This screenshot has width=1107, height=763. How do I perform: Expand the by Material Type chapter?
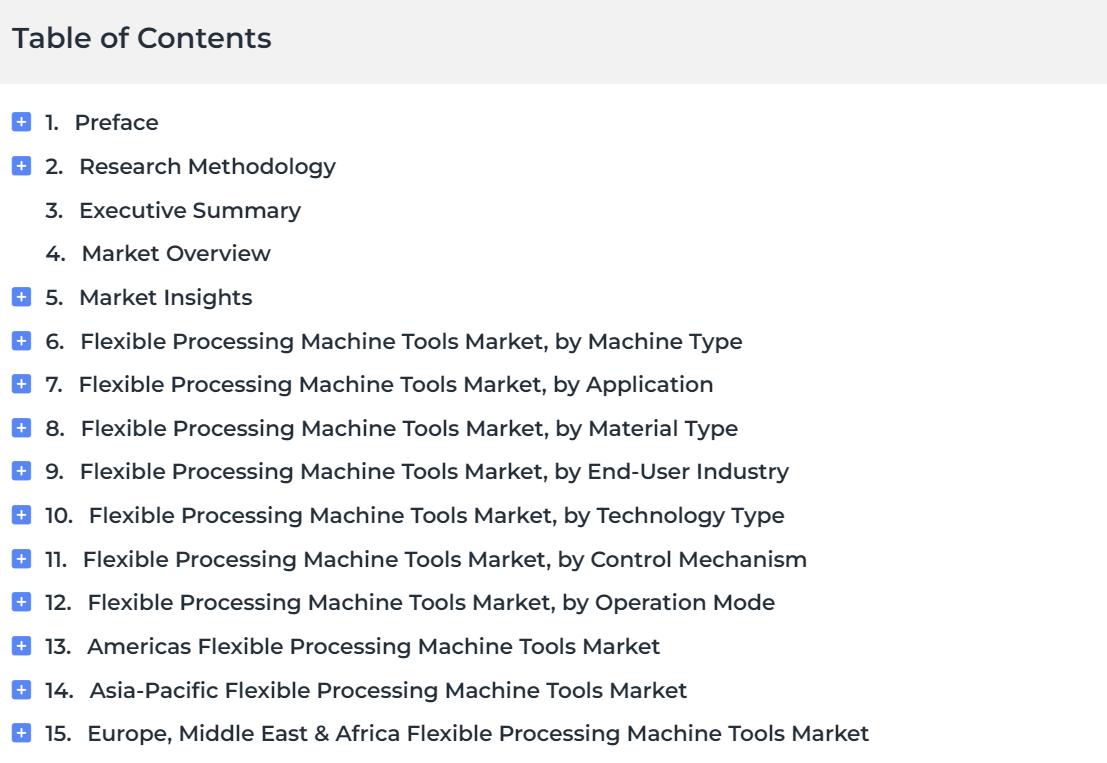pos(21,428)
